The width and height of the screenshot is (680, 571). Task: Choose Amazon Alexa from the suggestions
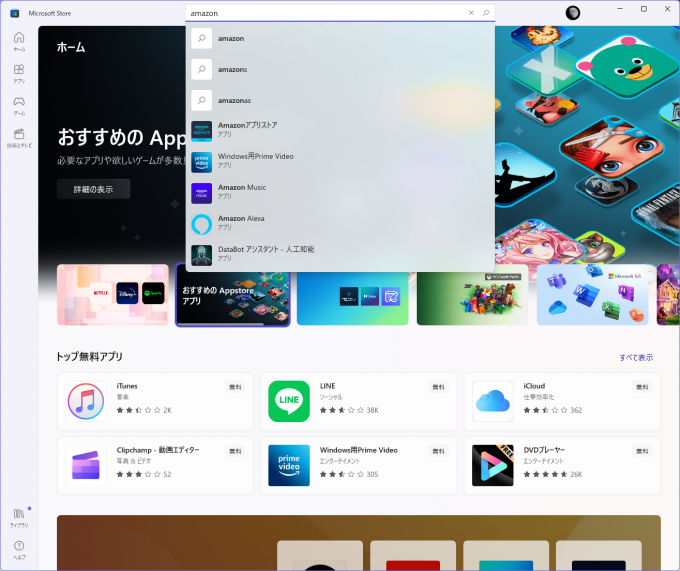click(340, 224)
